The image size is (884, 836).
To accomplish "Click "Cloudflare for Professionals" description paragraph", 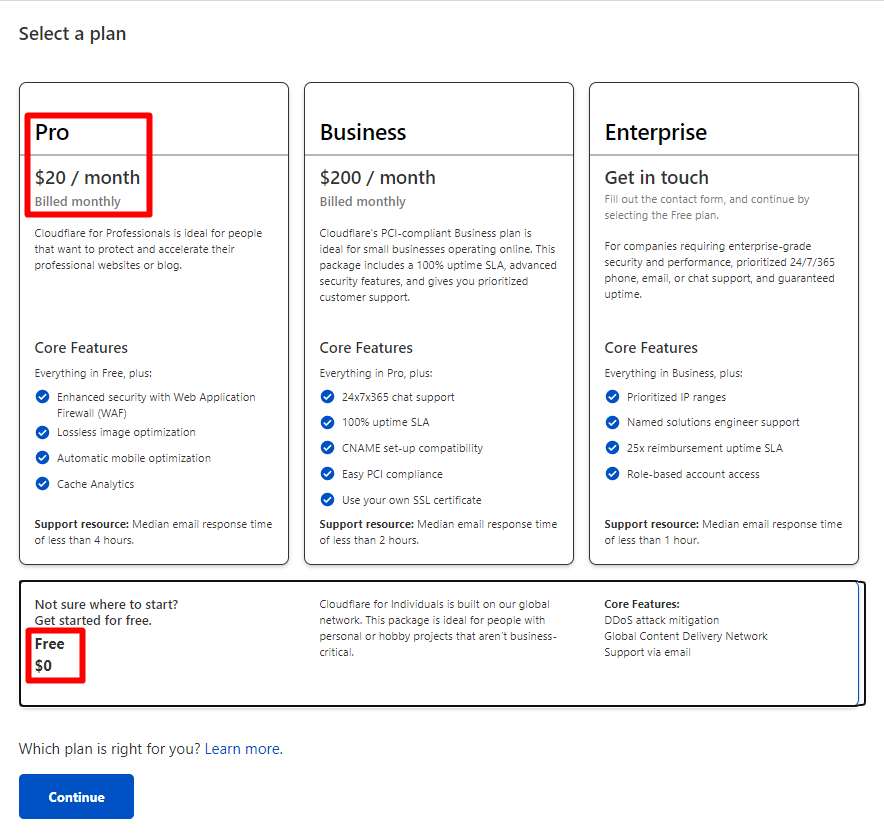I will click(148, 249).
